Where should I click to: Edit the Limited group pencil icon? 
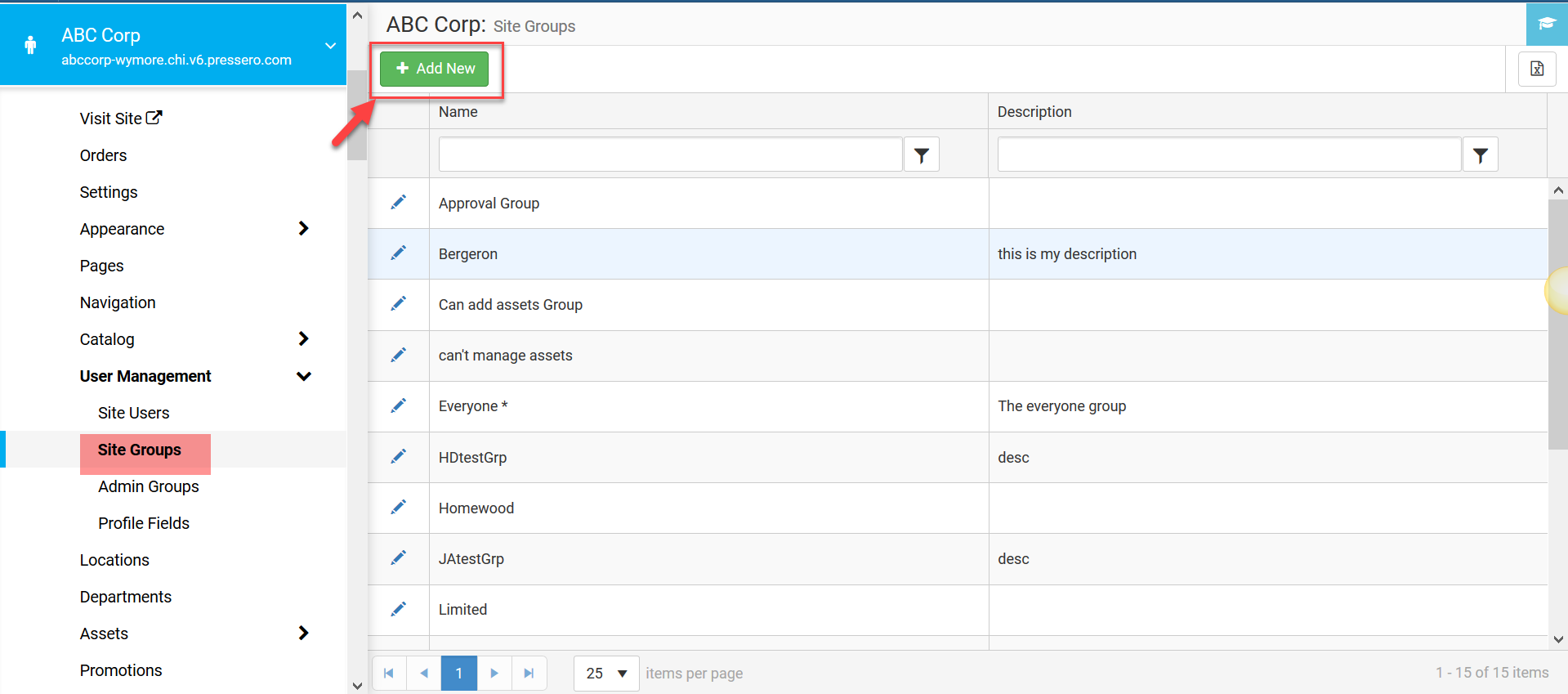point(398,609)
